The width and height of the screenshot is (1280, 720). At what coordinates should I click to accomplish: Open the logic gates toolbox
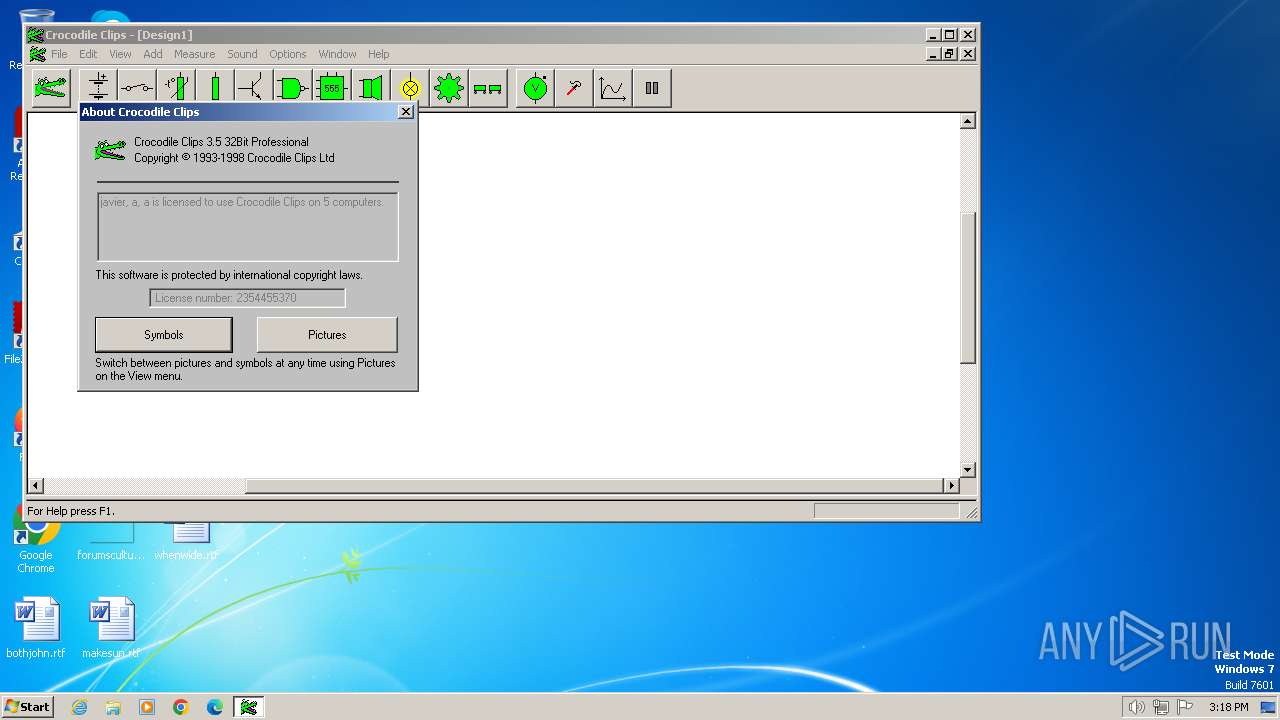pos(293,88)
